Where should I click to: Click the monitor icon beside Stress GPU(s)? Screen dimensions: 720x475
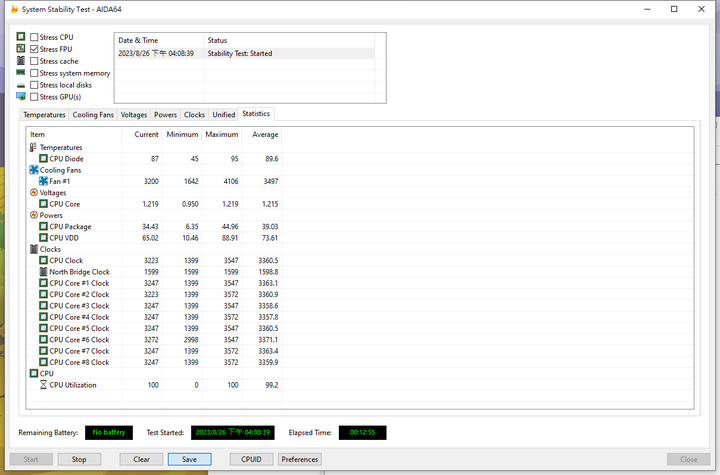tap(21, 96)
